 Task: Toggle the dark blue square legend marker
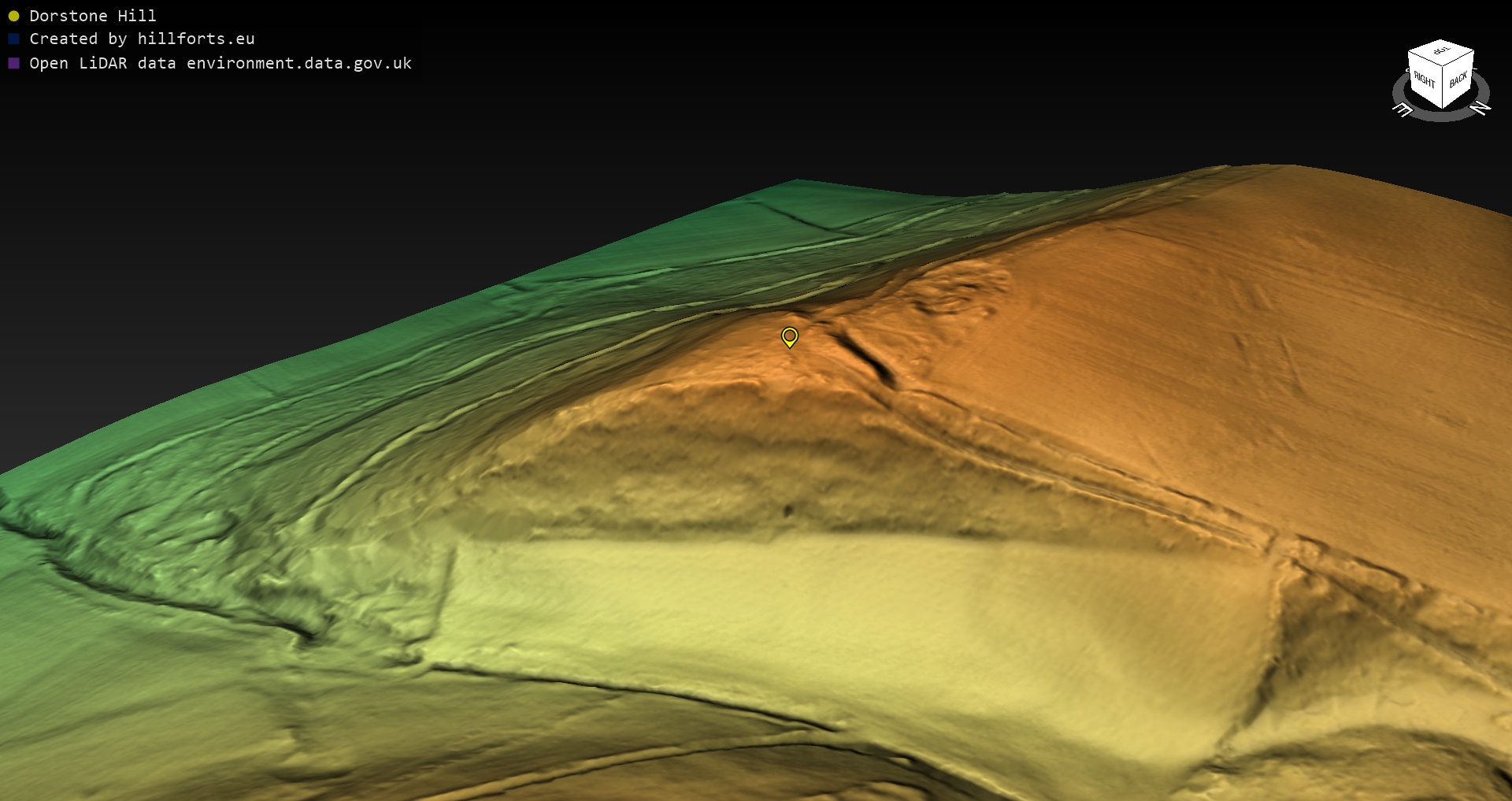click(x=13, y=39)
